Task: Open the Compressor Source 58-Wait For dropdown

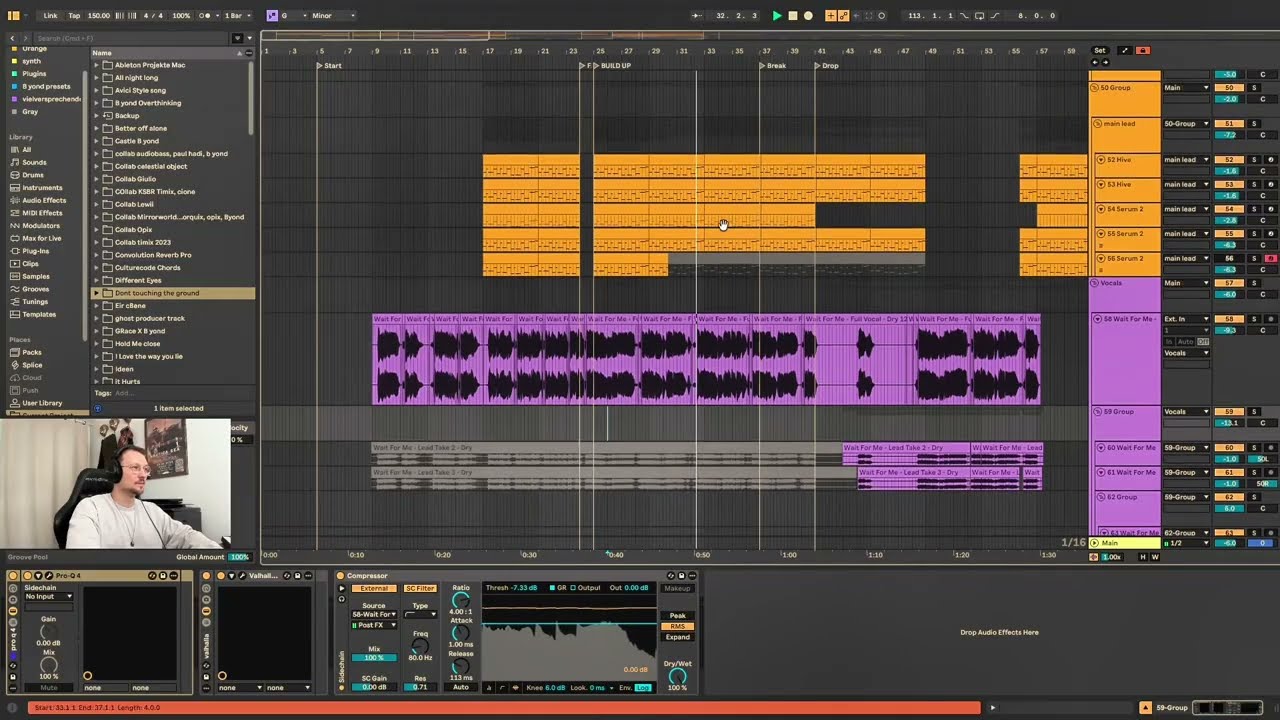Action: coord(374,614)
